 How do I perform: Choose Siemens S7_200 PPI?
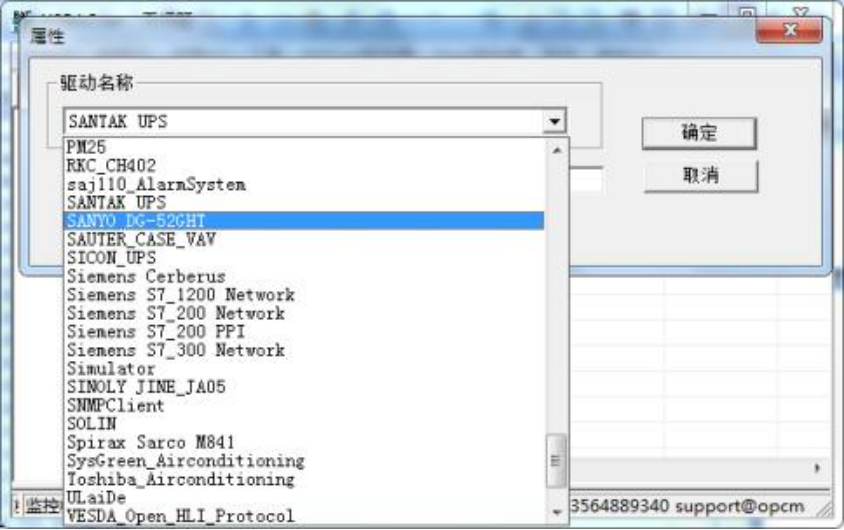coord(304,331)
